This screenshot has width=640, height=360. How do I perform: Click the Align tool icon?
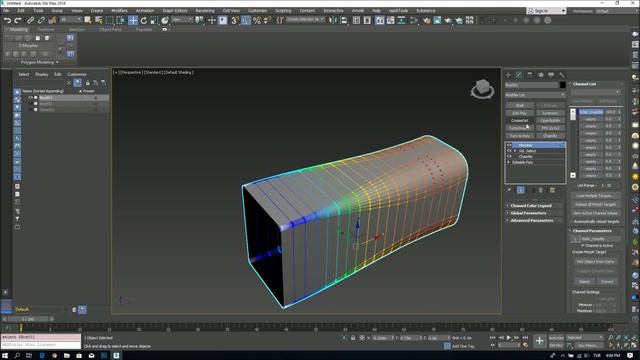(344, 20)
